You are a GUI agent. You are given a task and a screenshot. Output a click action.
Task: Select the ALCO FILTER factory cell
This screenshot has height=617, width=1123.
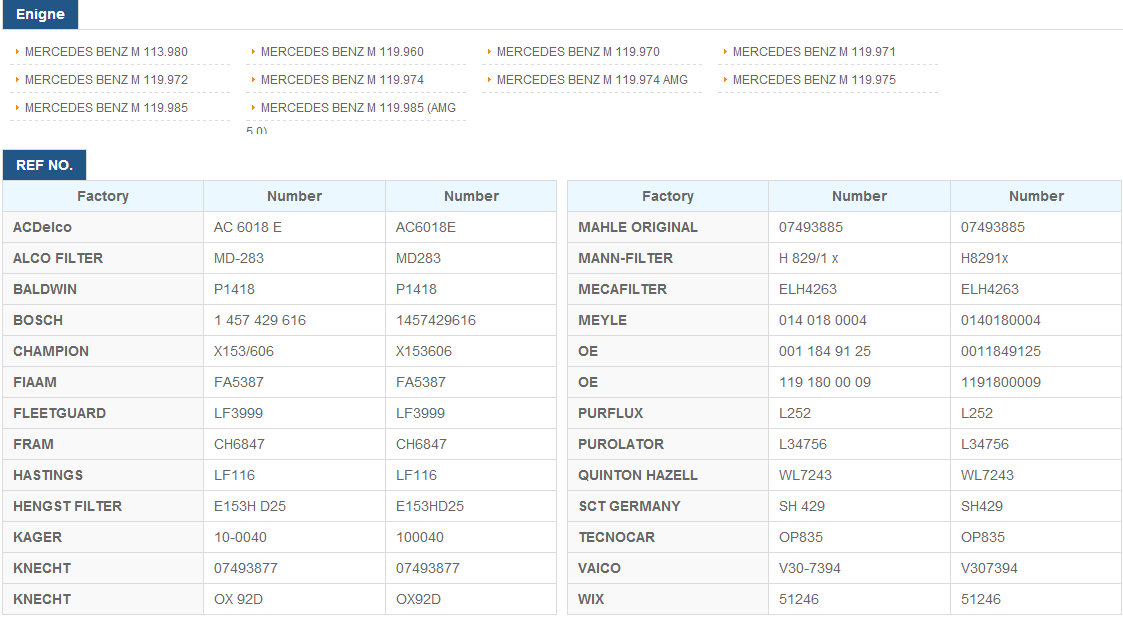pos(103,258)
